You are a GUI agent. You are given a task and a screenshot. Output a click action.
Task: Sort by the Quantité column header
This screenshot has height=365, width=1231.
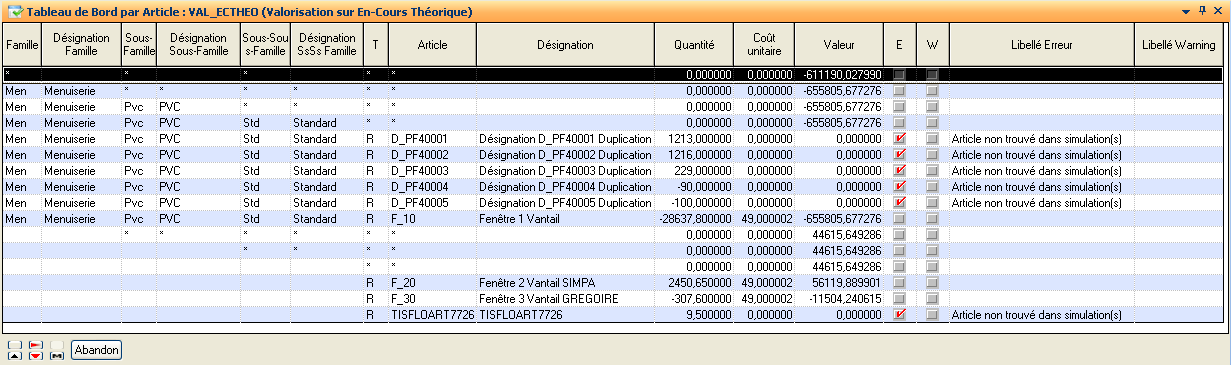point(694,45)
